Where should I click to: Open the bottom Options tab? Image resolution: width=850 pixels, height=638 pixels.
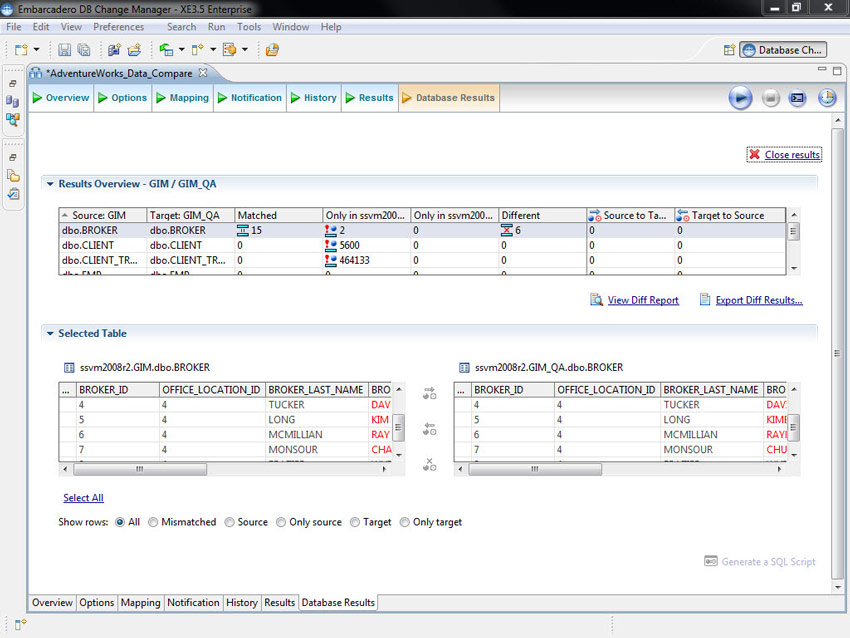[96, 603]
